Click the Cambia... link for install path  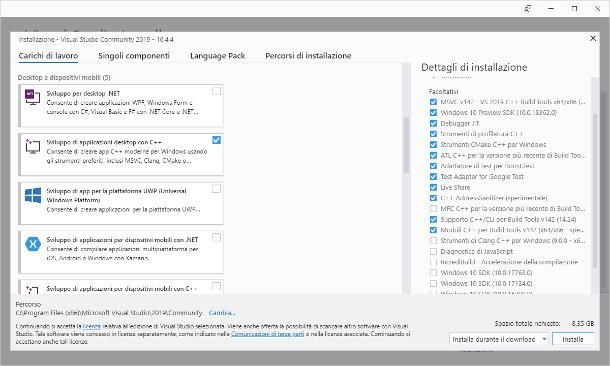pyautogui.click(x=222, y=313)
